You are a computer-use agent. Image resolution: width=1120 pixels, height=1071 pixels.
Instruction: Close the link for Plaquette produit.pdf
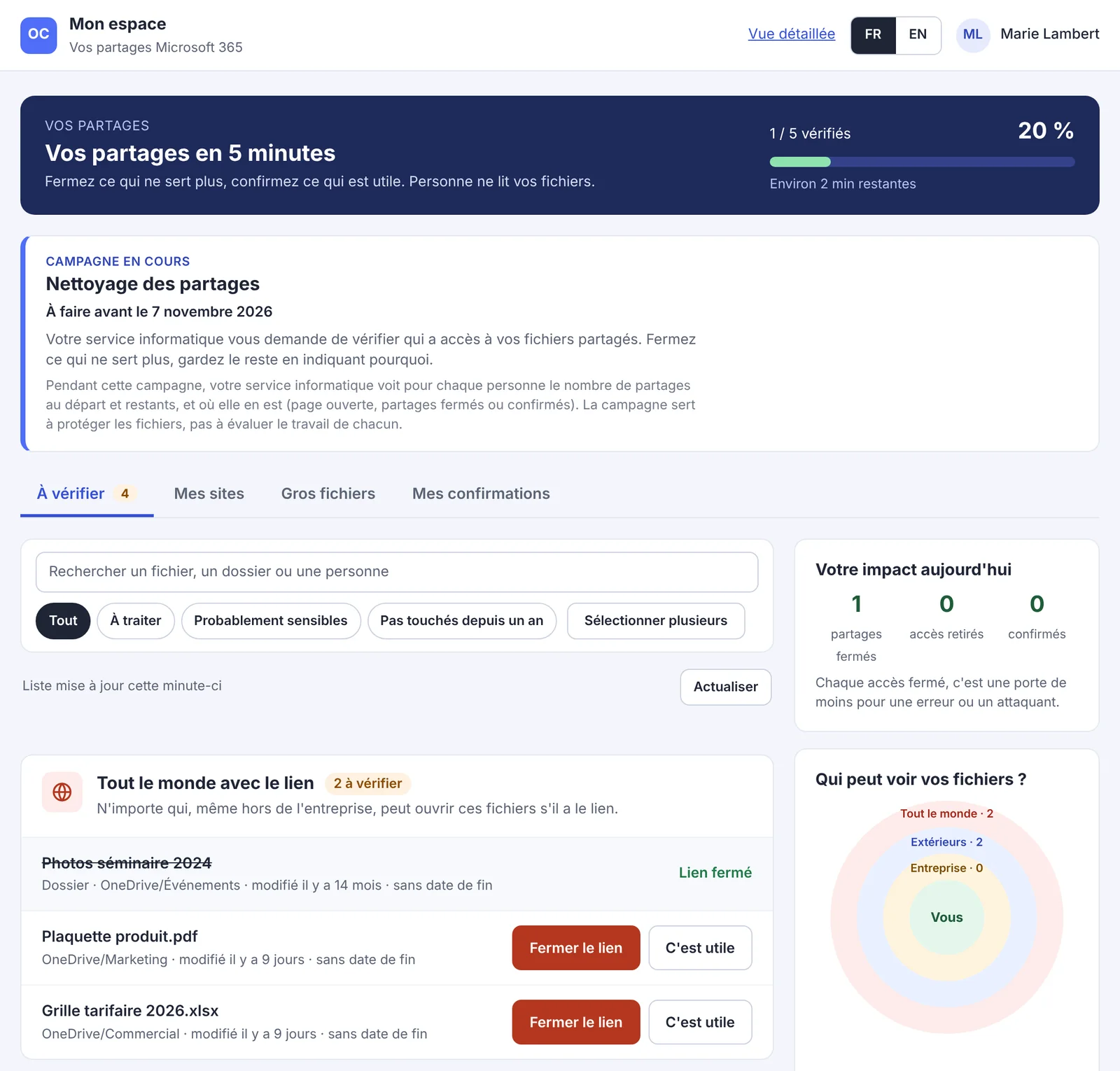[x=576, y=948]
